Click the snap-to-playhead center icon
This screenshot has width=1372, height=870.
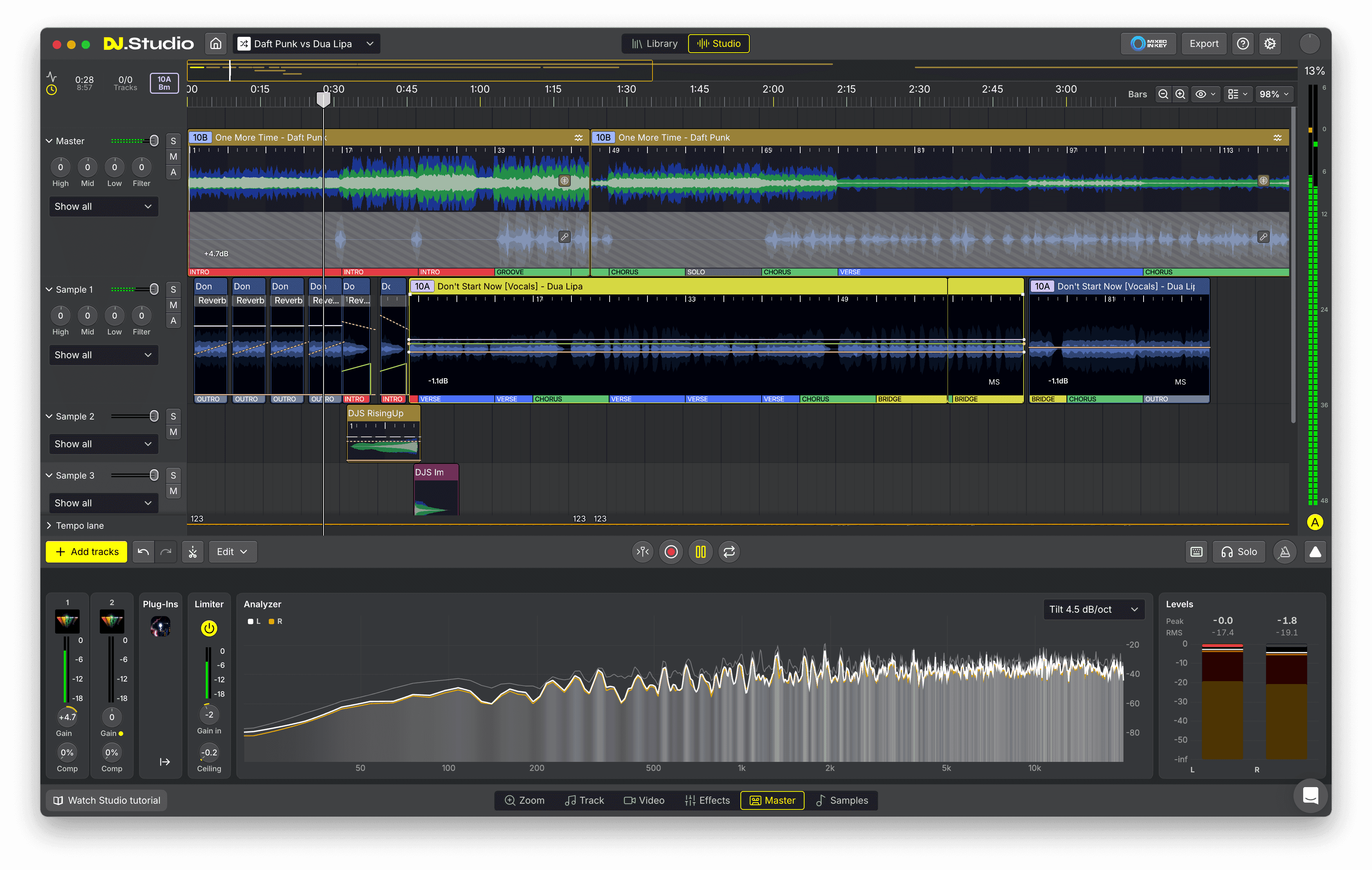coord(643,551)
